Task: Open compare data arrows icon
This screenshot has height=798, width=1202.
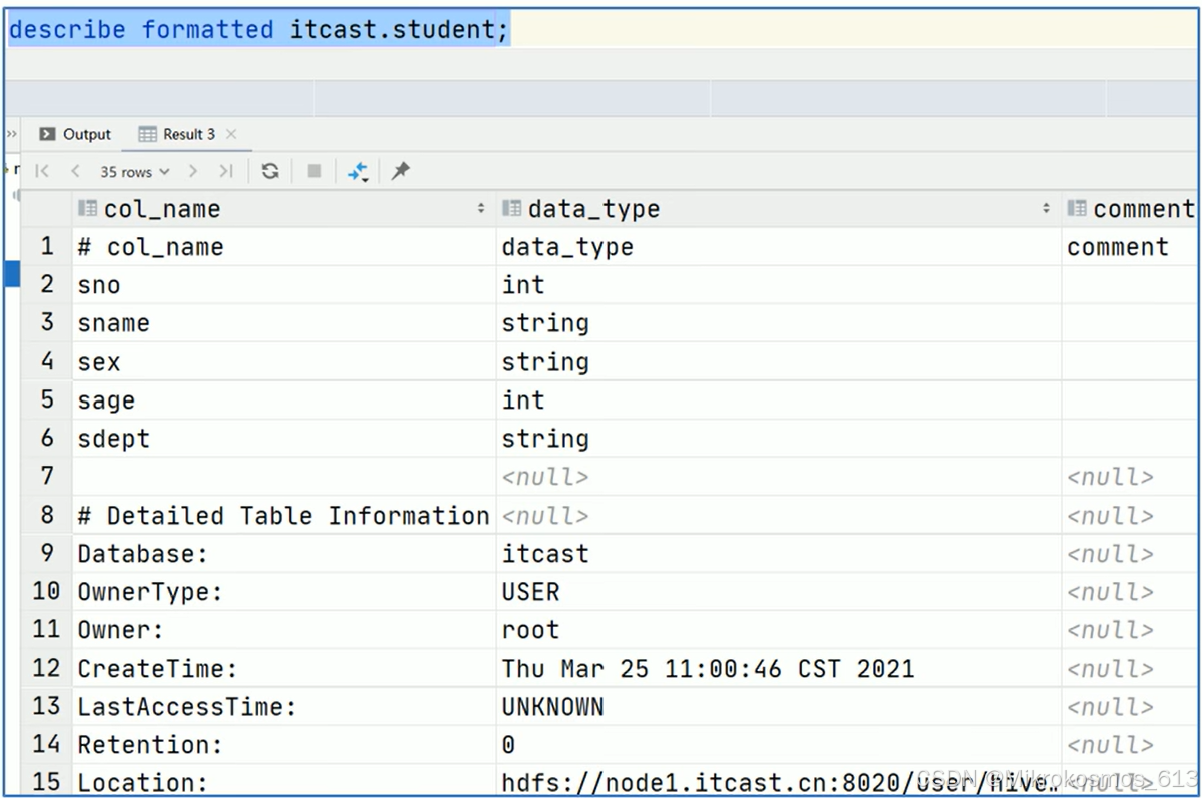Action: point(358,171)
